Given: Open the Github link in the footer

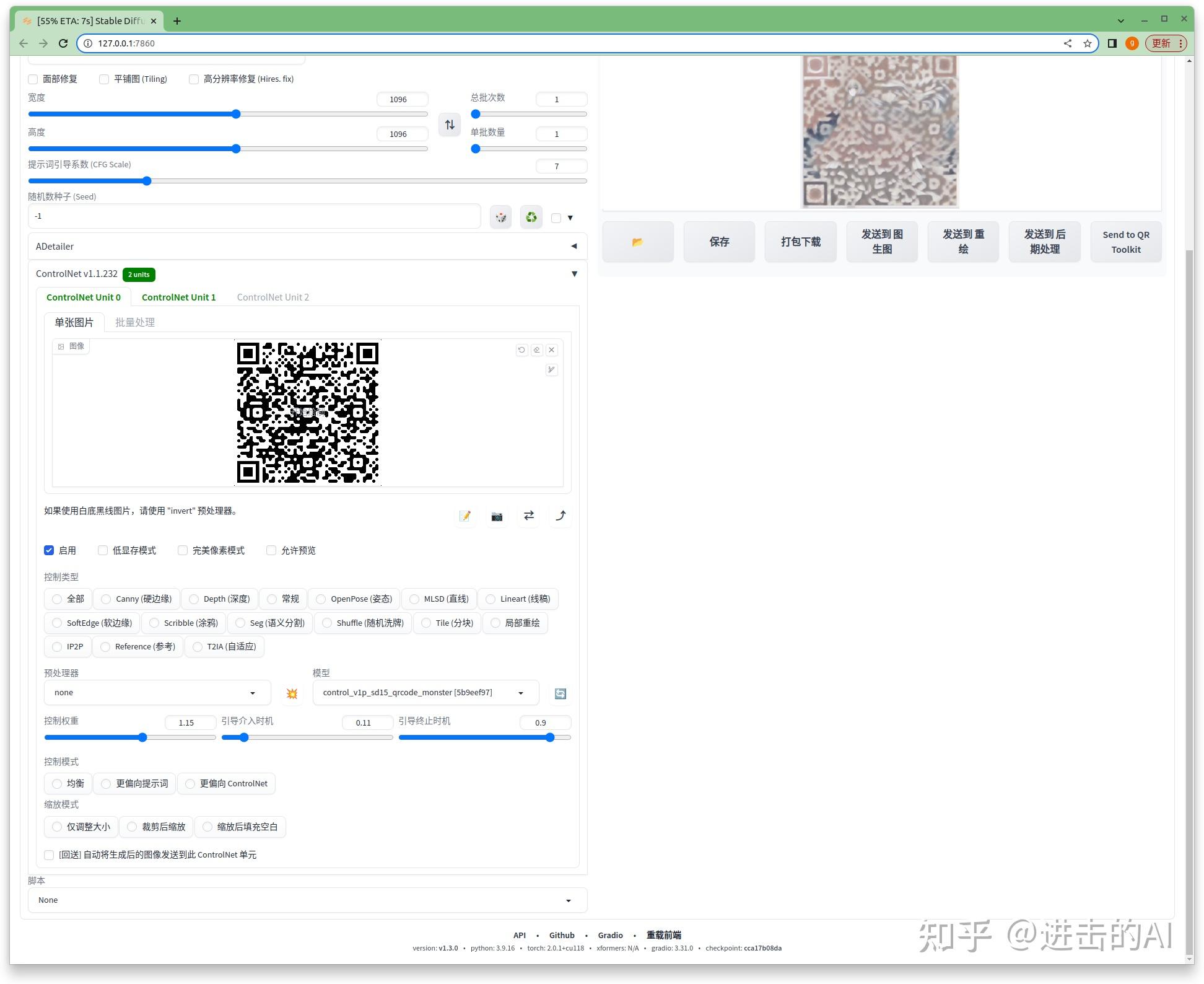Looking at the screenshot, I should click(561, 935).
